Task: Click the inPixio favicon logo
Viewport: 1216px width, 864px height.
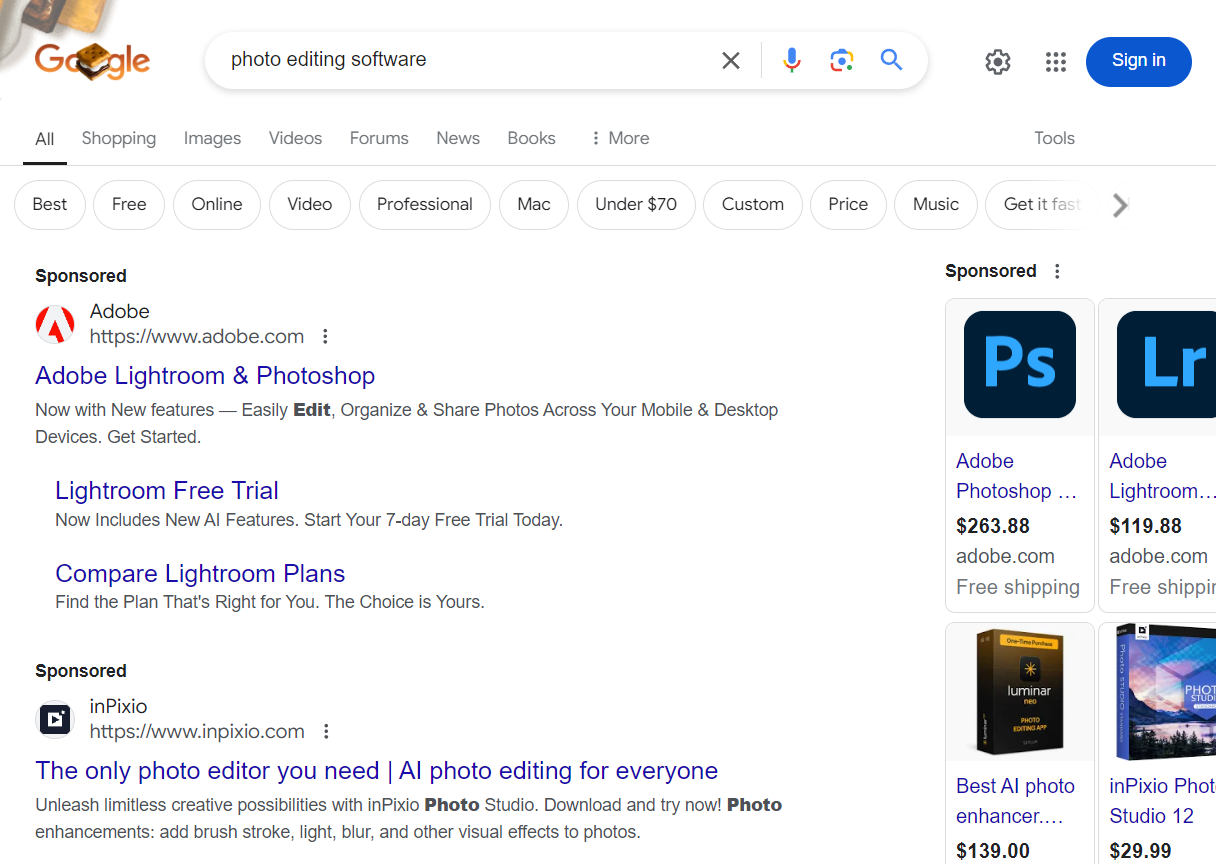Action: point(55,719)
